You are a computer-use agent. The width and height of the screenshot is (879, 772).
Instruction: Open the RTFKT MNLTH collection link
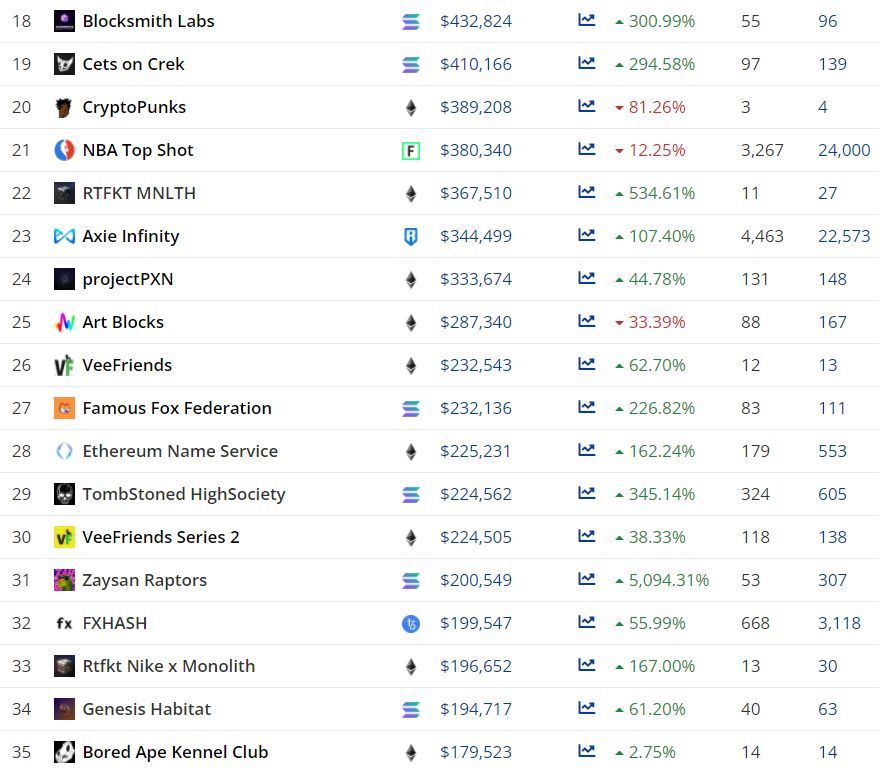139,193
